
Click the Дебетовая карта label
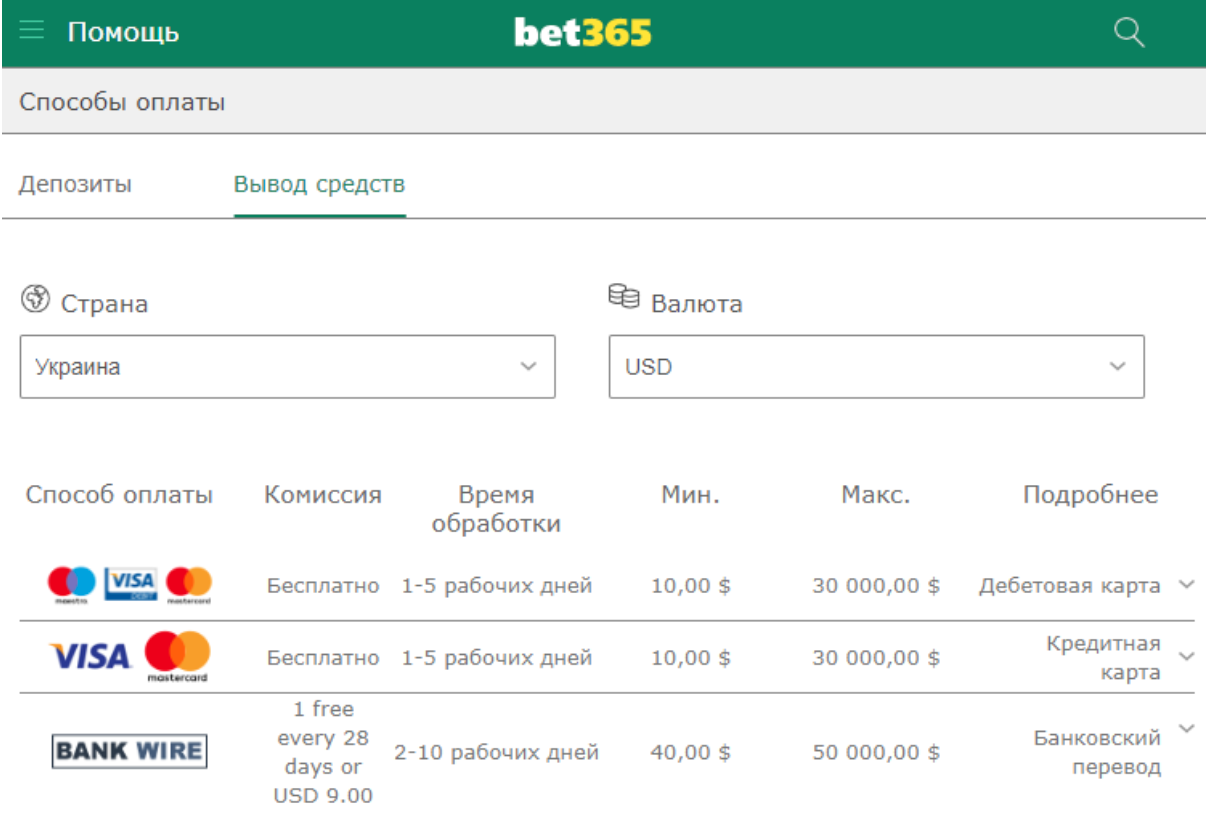[x=1069, y=586]
